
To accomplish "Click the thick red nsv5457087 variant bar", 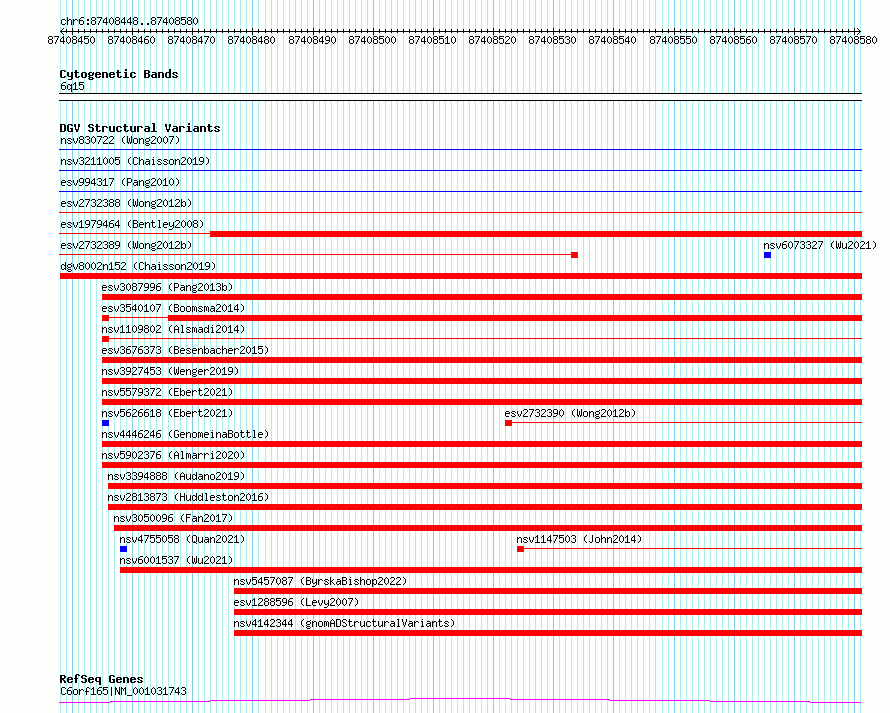I will [548, 592].
